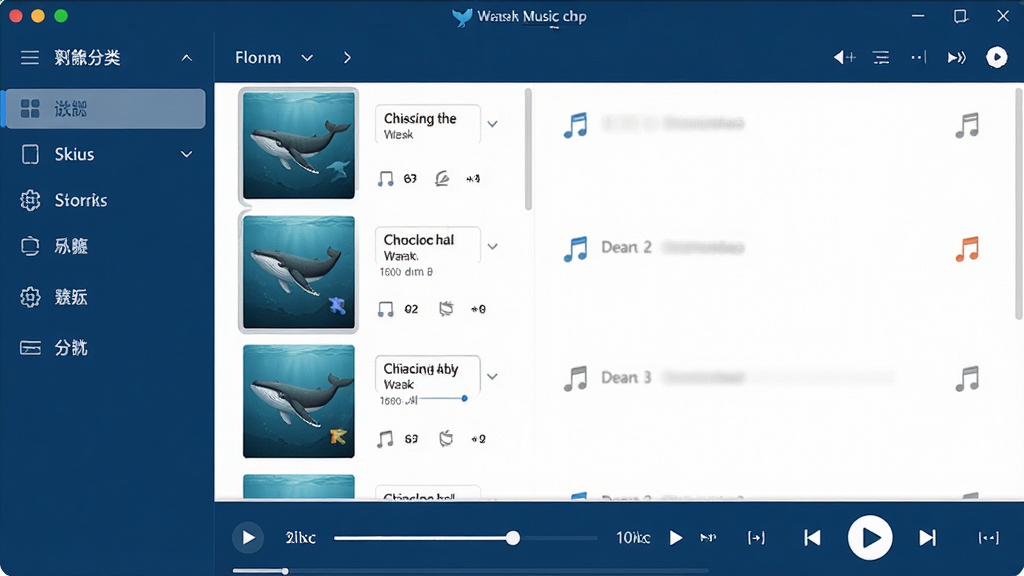
Task: Click the music note icon under Chocloc hal Waak
Action: pyautogui.click(x=385, y=309)
